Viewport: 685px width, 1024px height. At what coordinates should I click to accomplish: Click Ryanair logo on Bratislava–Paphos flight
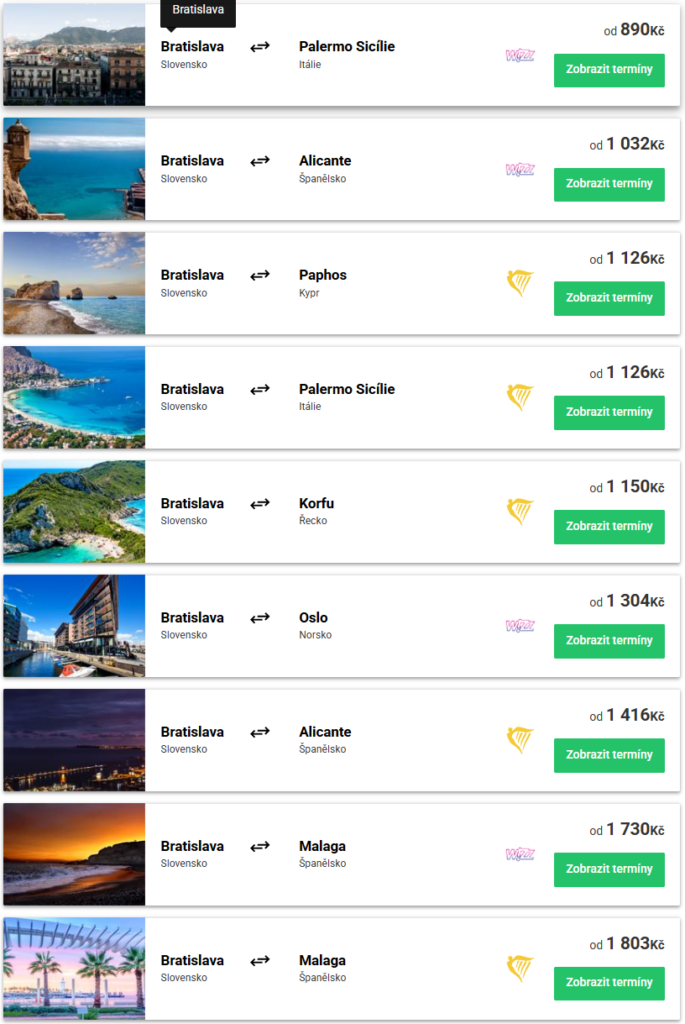pos(520,284)
